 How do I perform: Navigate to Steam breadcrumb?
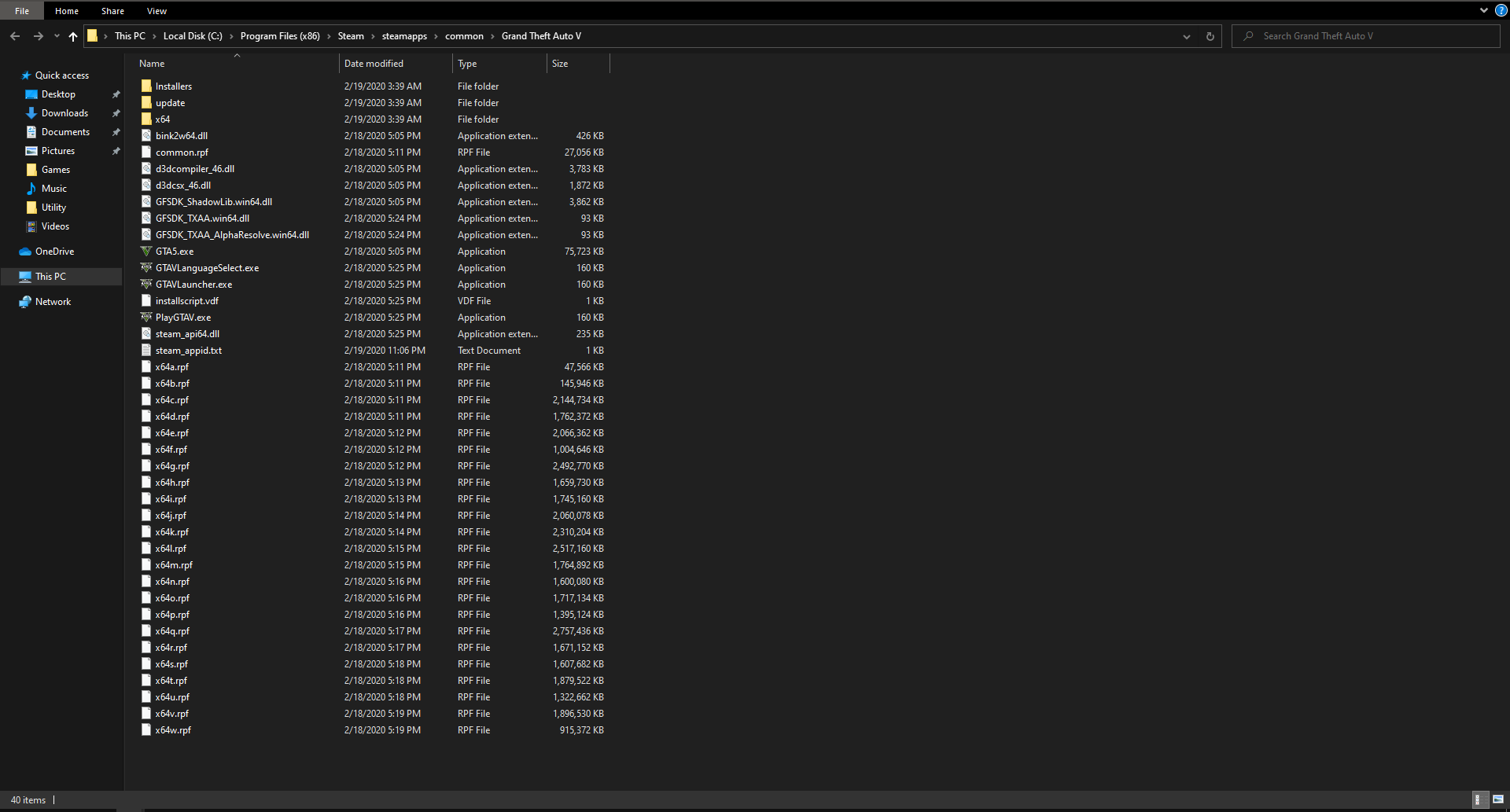click(x=351, y=36)
